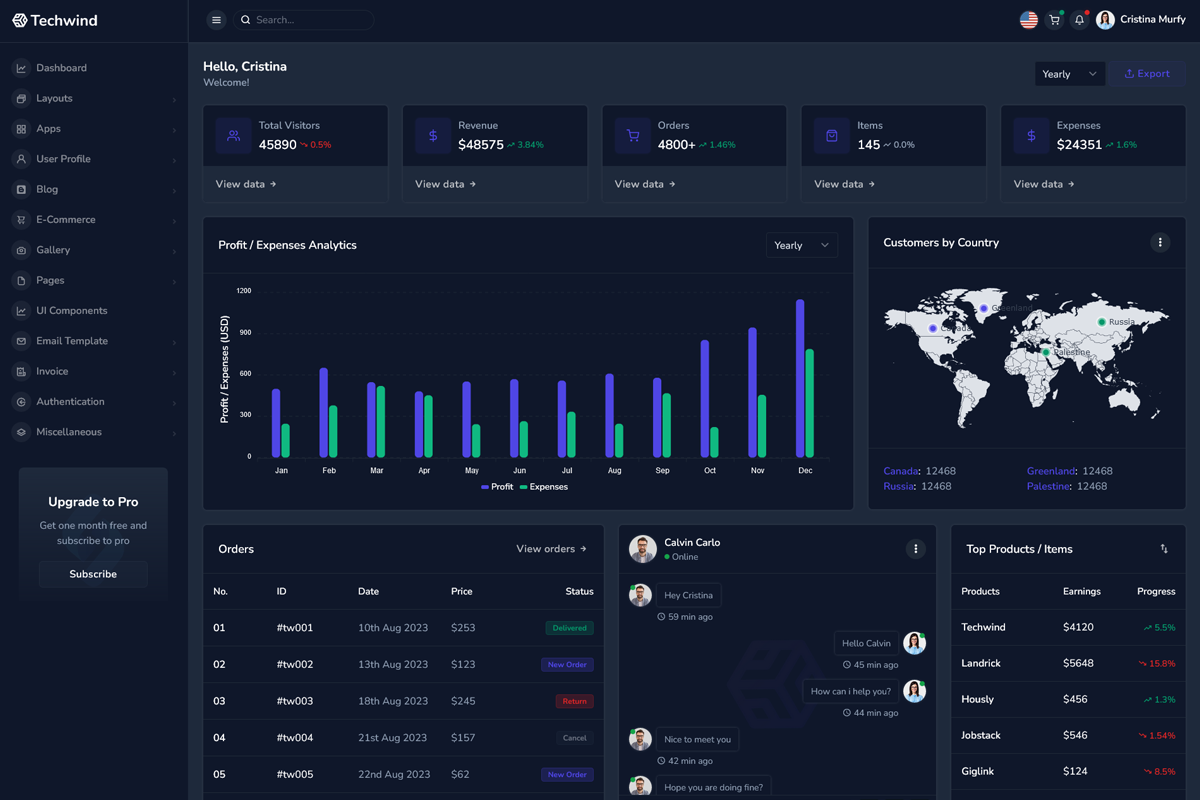This screenshot has height=800, width=1200.
Task: Expand the Authentication sidebar menu
Action: point(70,402)
